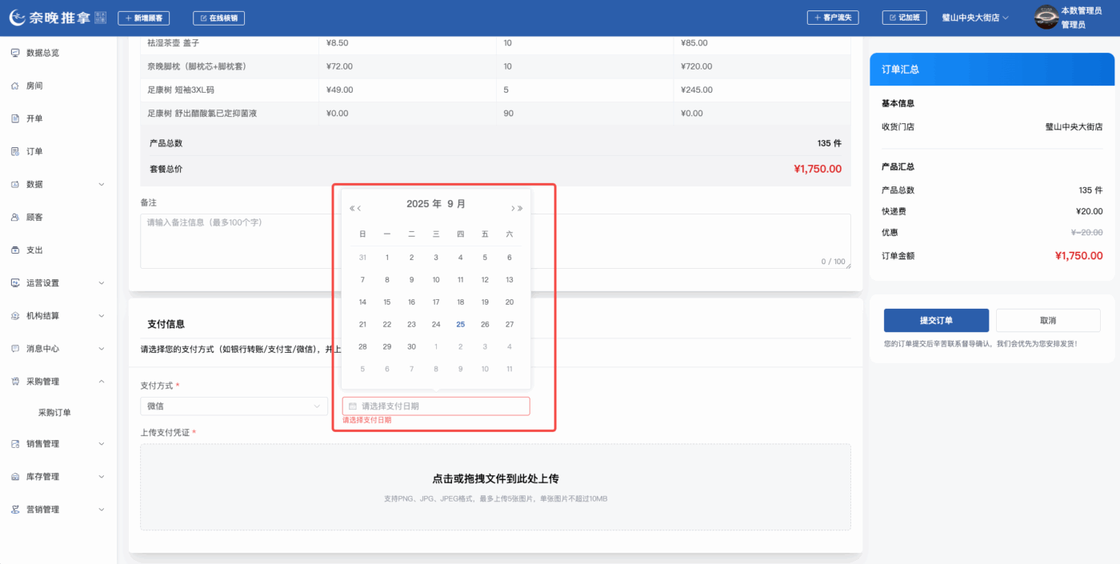Click the 支出 wallet icon in sidebar

(15, 250)
